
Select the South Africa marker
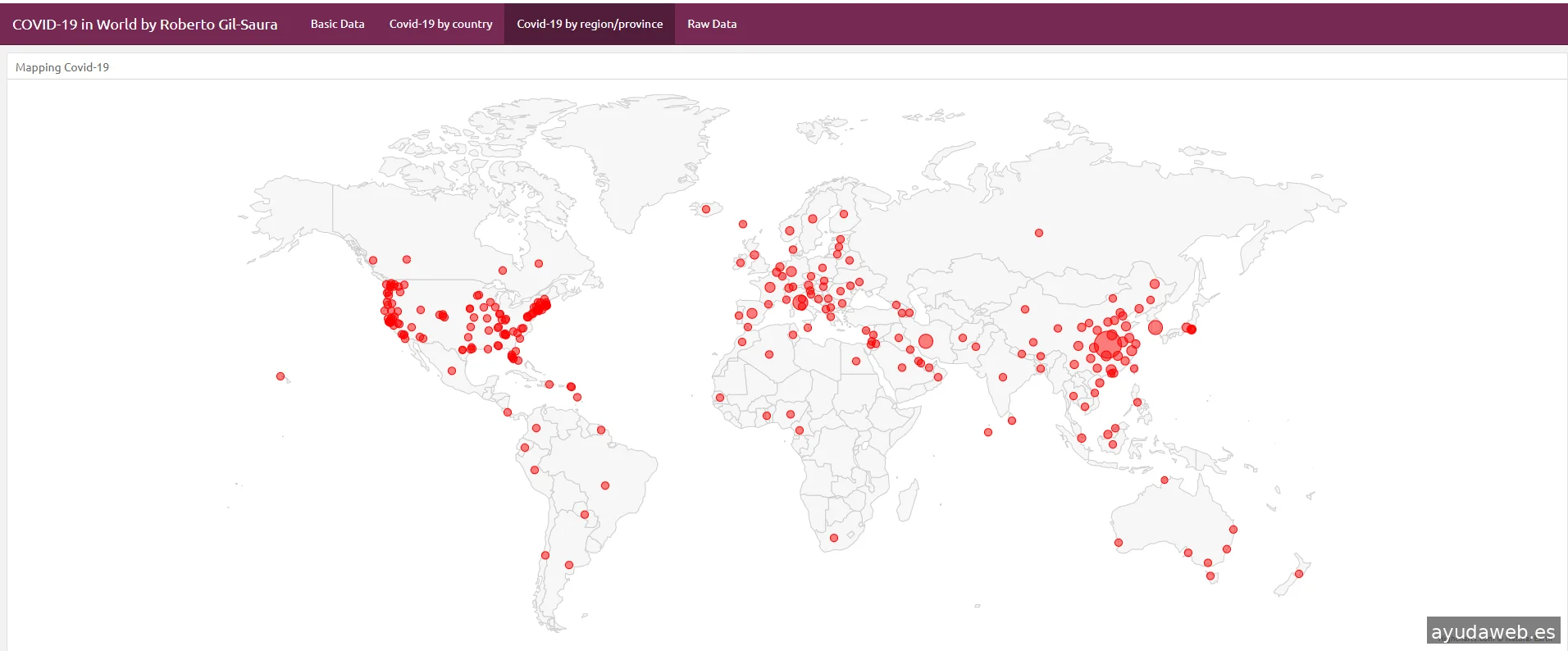[x=834, y=538]
